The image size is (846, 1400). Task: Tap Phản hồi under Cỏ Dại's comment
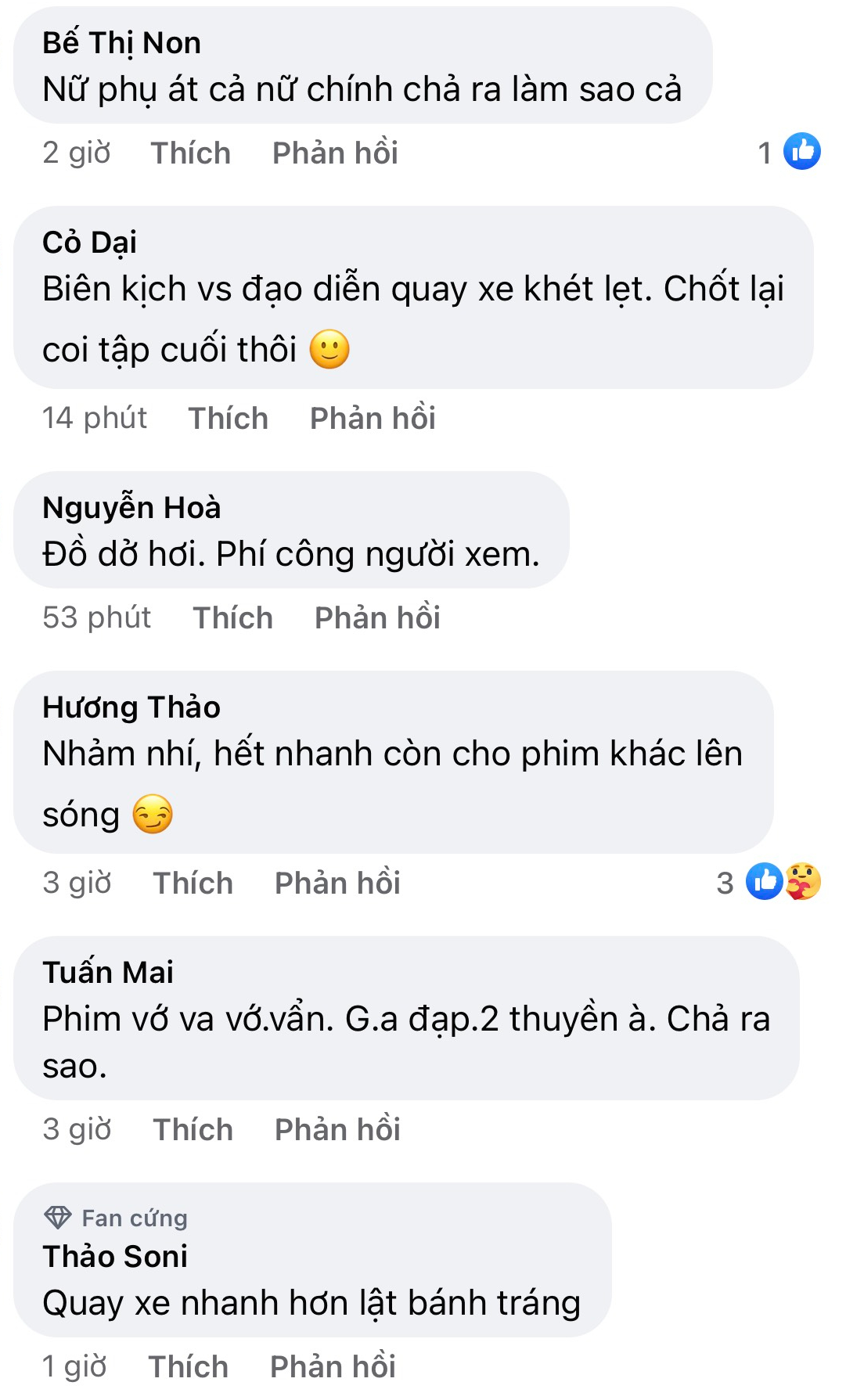tap(373, 418)
